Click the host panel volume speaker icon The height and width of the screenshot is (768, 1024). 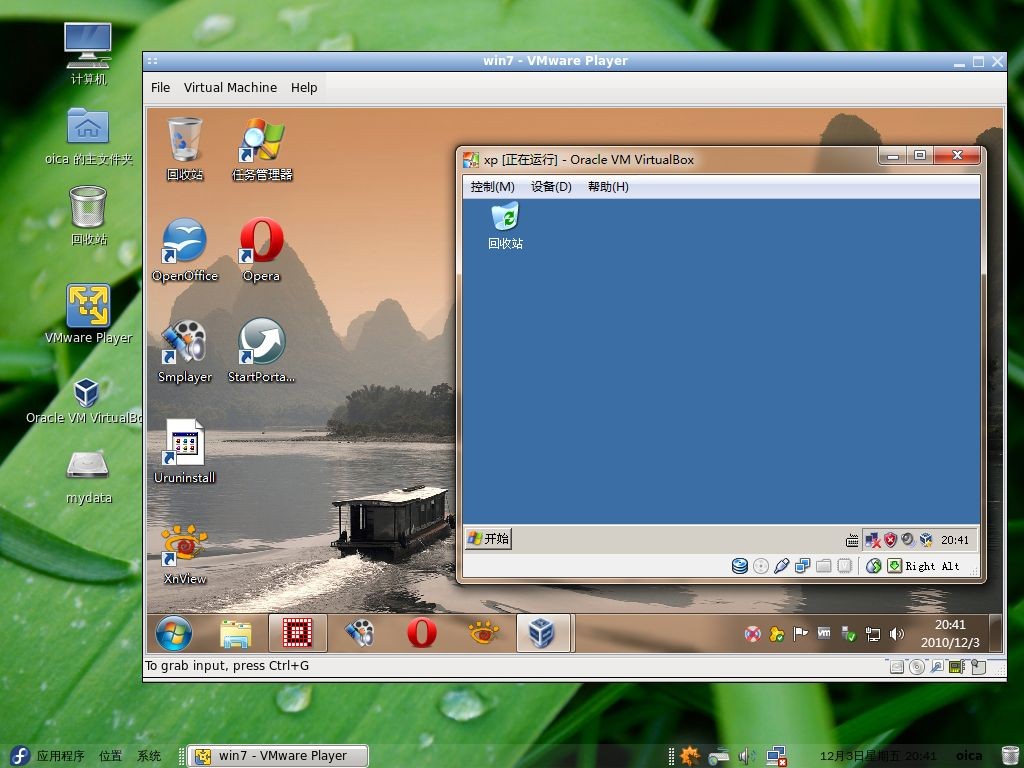coord(746,756)
